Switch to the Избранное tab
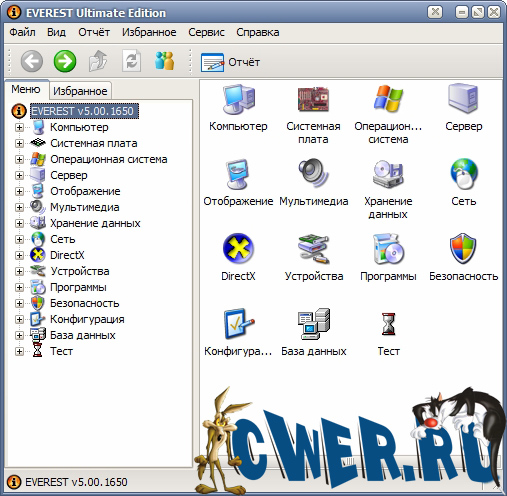507x496 pixels. click(80, 91)
